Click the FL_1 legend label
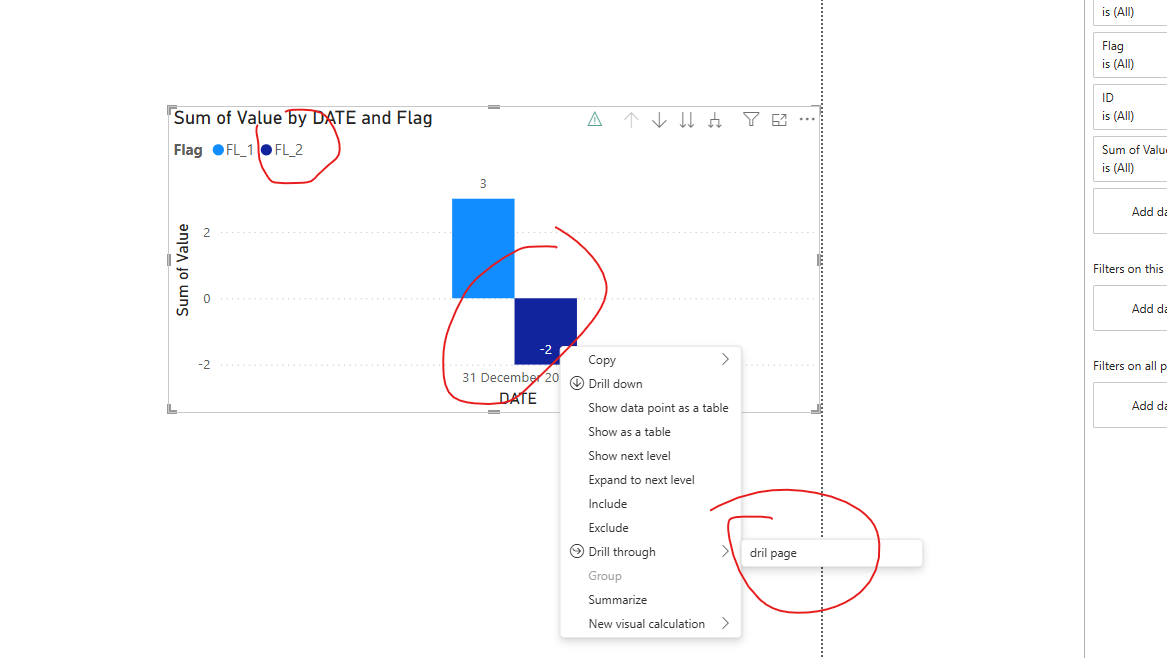 pyautogui.click(x=240, y=150)
